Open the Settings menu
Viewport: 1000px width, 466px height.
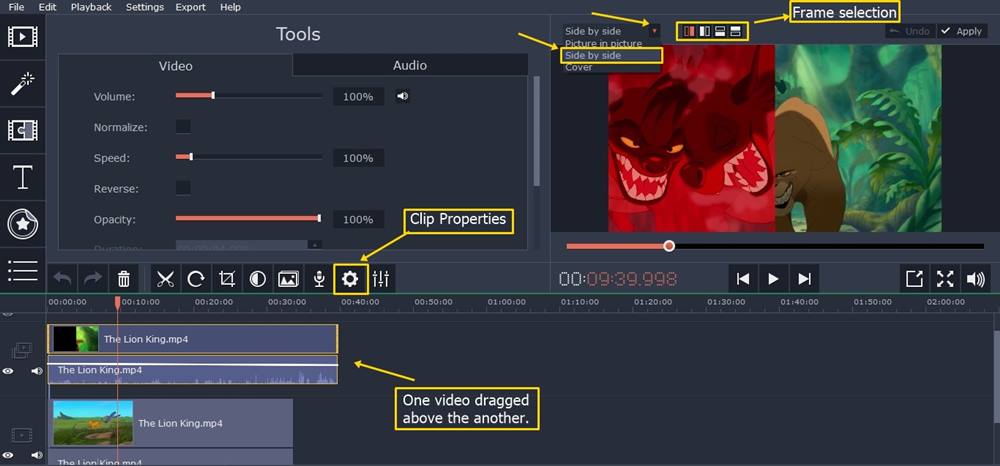(x=145, y=7)
